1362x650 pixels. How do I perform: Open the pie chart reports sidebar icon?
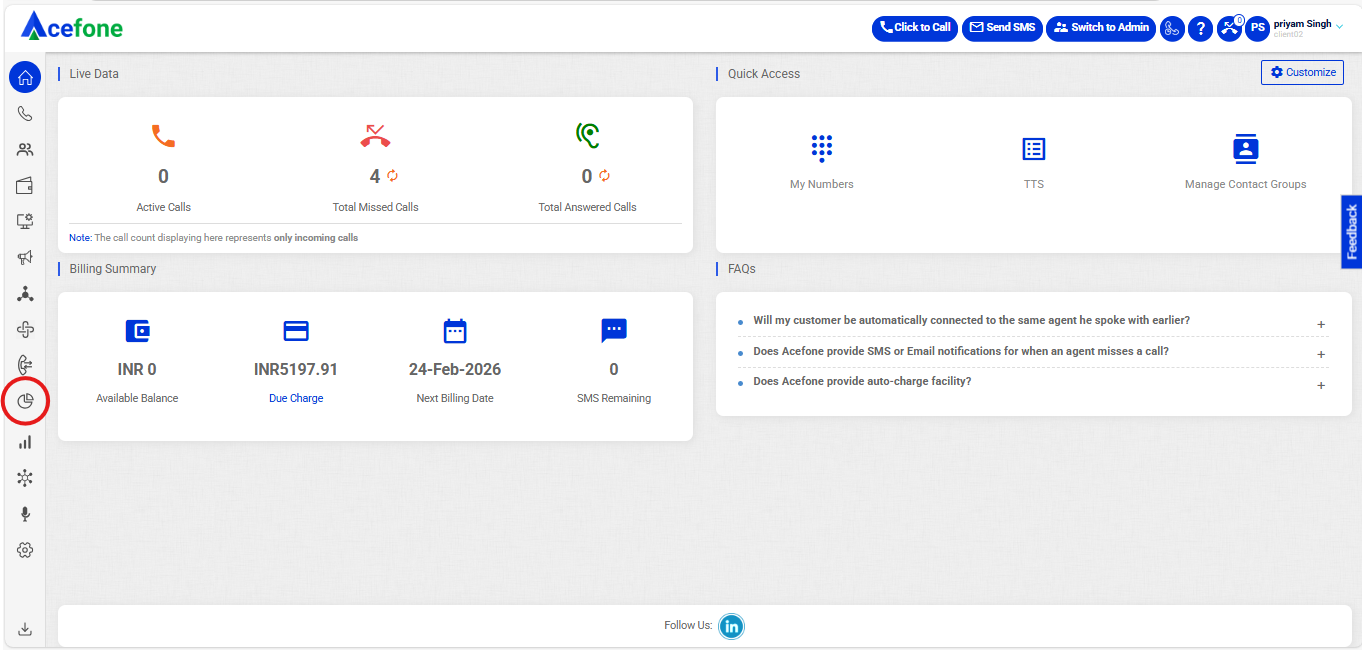25,401
